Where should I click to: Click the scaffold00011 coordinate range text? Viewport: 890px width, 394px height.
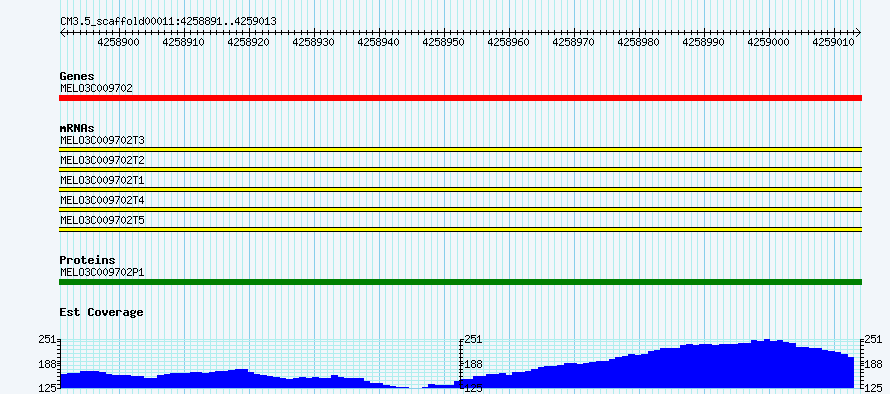click(169, 22)
